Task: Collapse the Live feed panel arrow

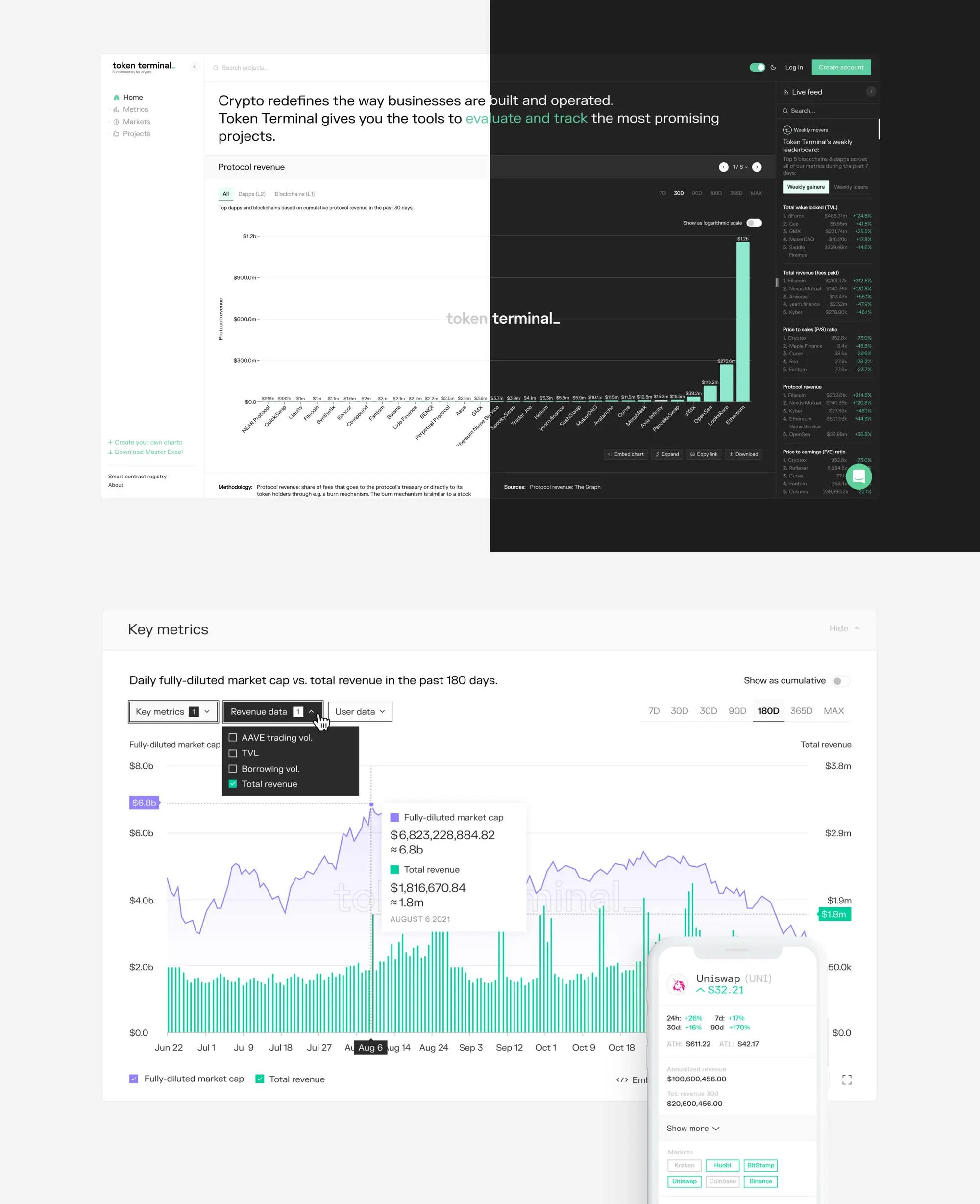Action: point(871,92)
